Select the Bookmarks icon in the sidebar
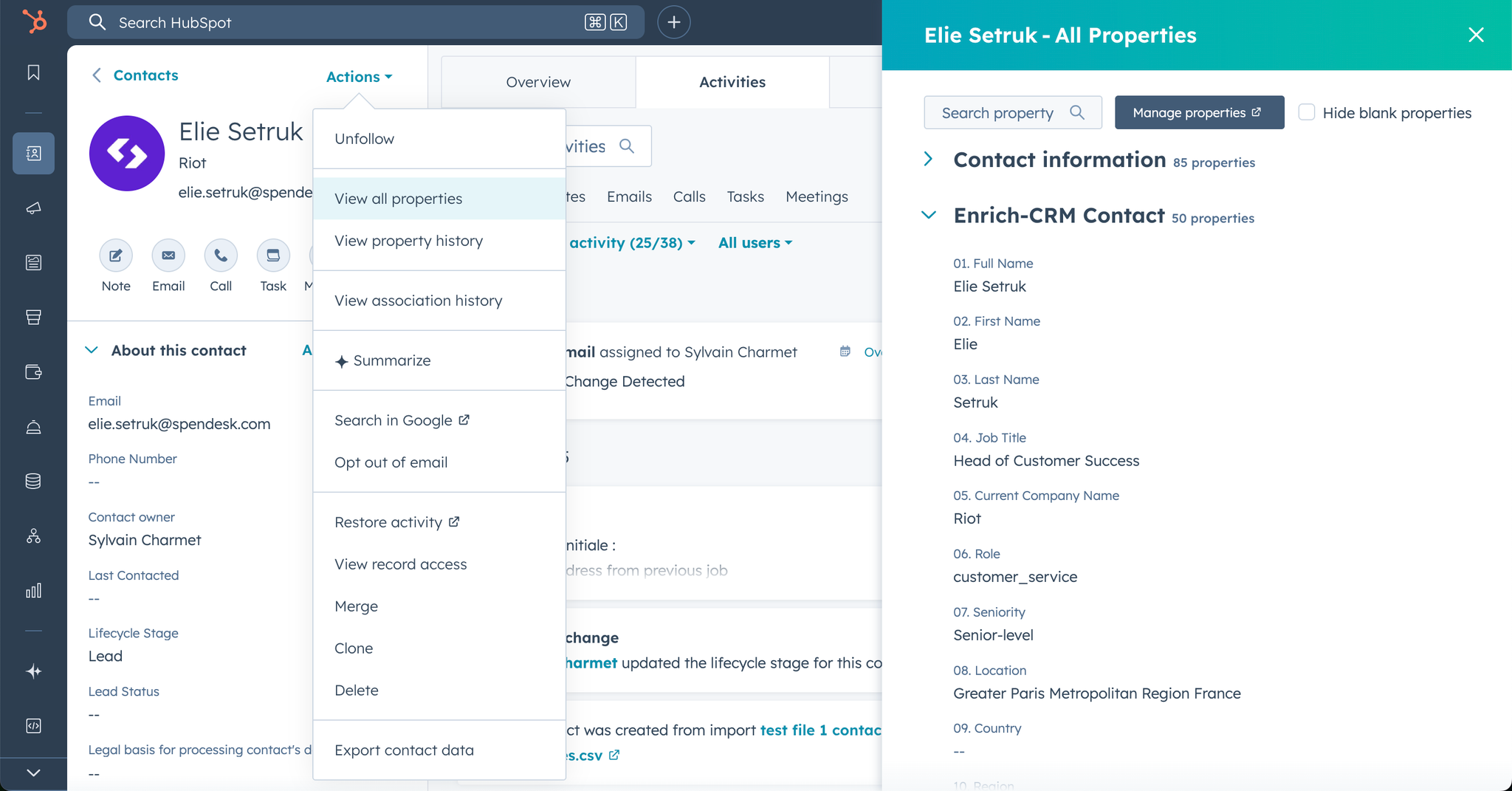This screenshot has height=791, width=1512. [33, 72]
